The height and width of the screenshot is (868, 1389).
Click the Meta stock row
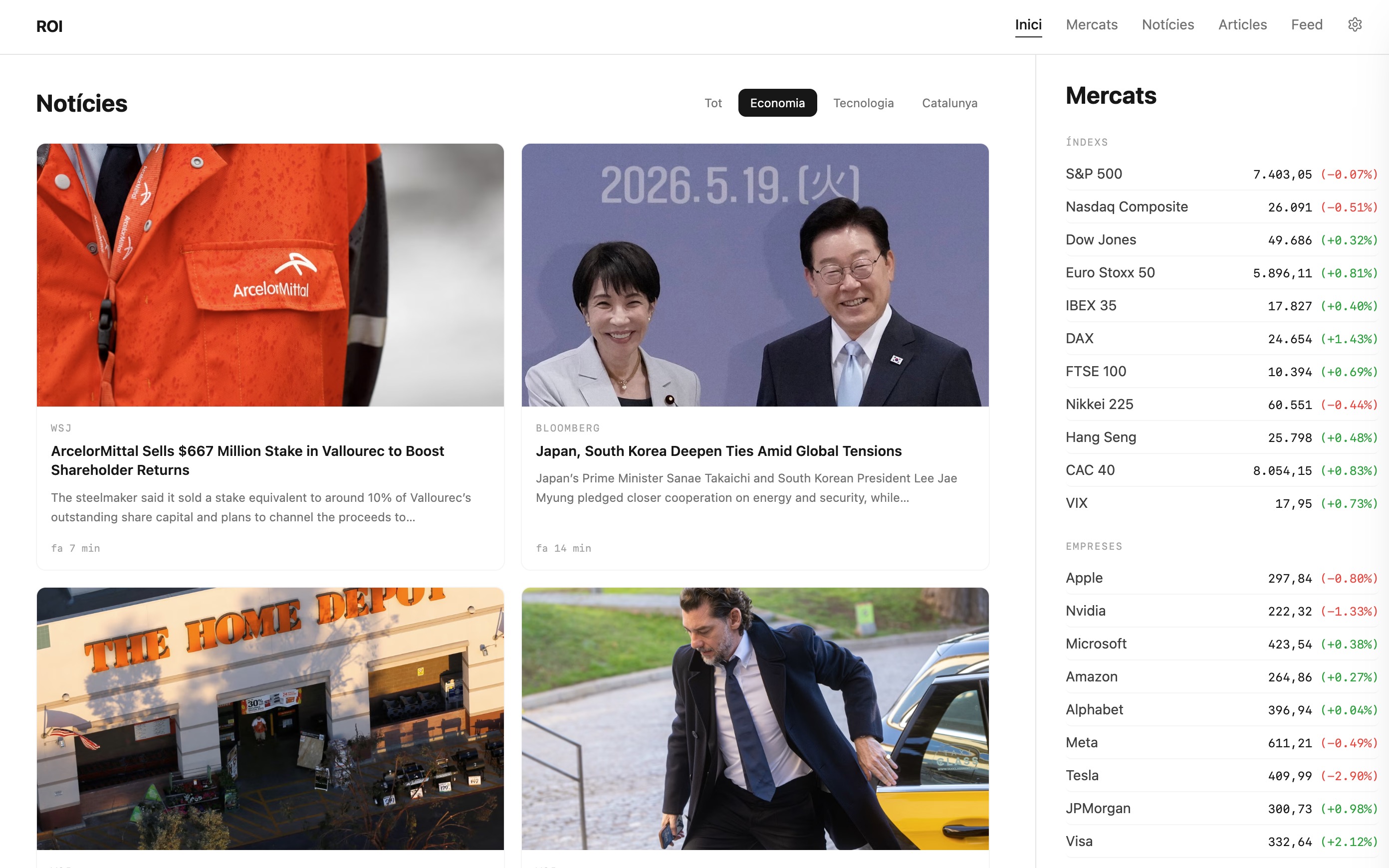click(1221, 743)
